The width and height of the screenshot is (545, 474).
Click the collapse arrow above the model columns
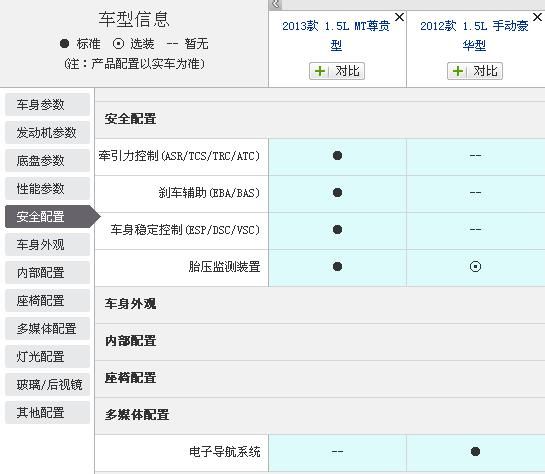275,5
